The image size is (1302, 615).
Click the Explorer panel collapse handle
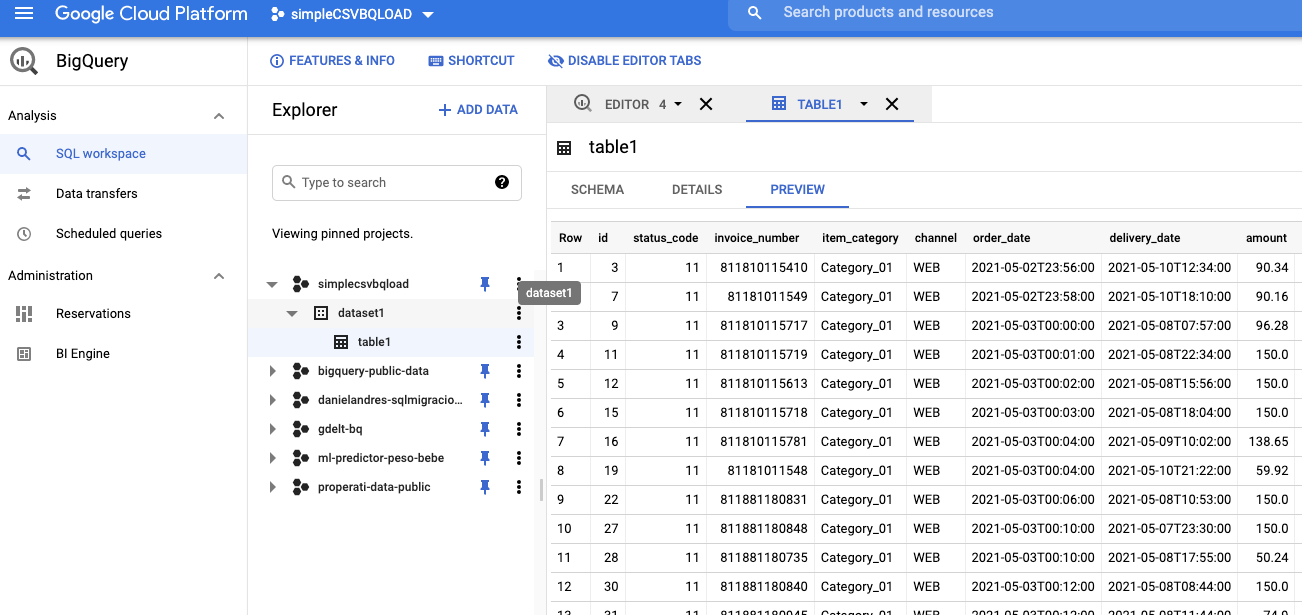tap(541, 490)
